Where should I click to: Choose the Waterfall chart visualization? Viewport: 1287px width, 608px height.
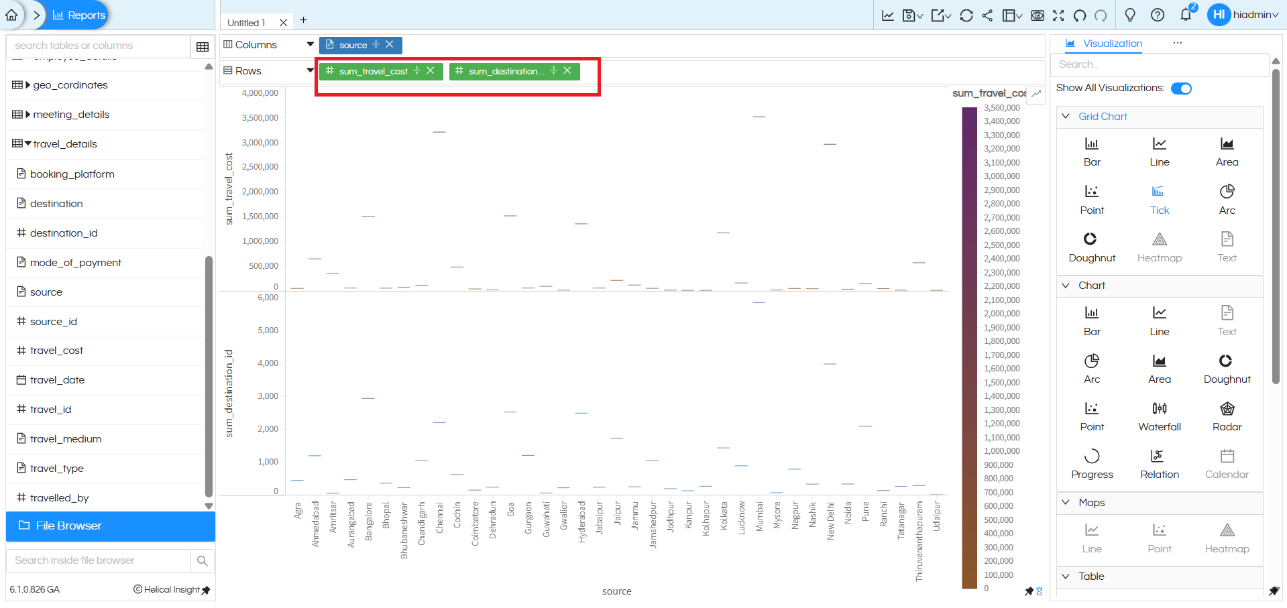click(x=1159, y=415)
